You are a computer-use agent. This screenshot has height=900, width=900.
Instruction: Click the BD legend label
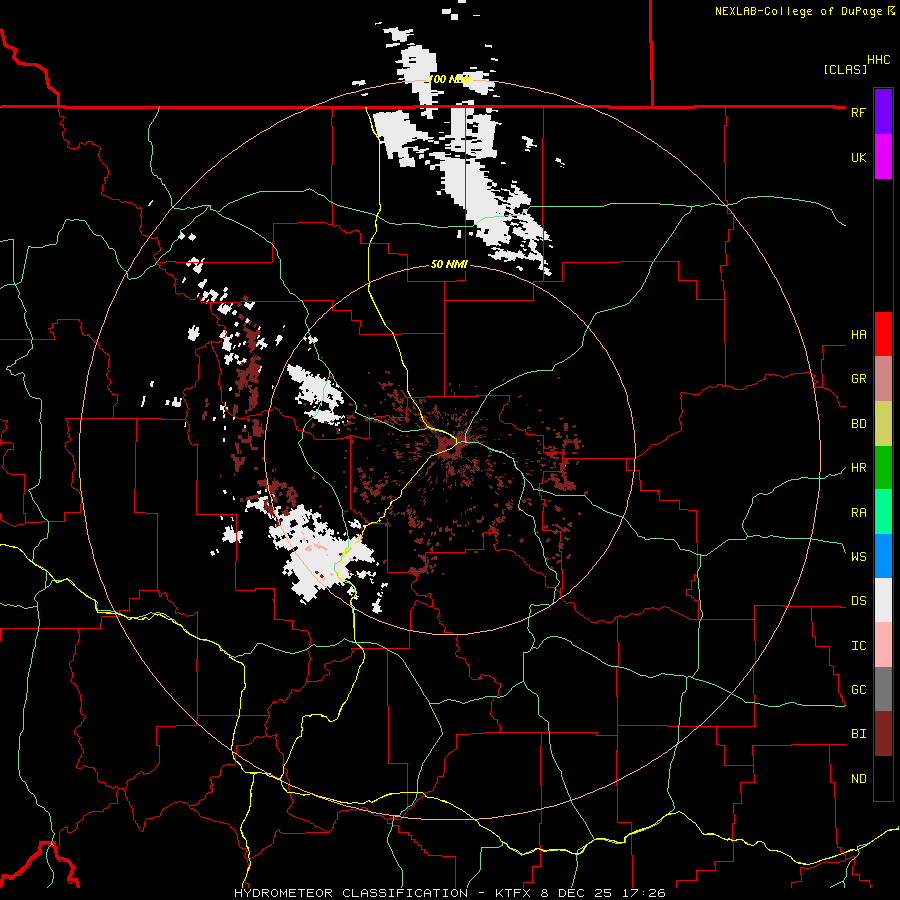click(858, 424)
